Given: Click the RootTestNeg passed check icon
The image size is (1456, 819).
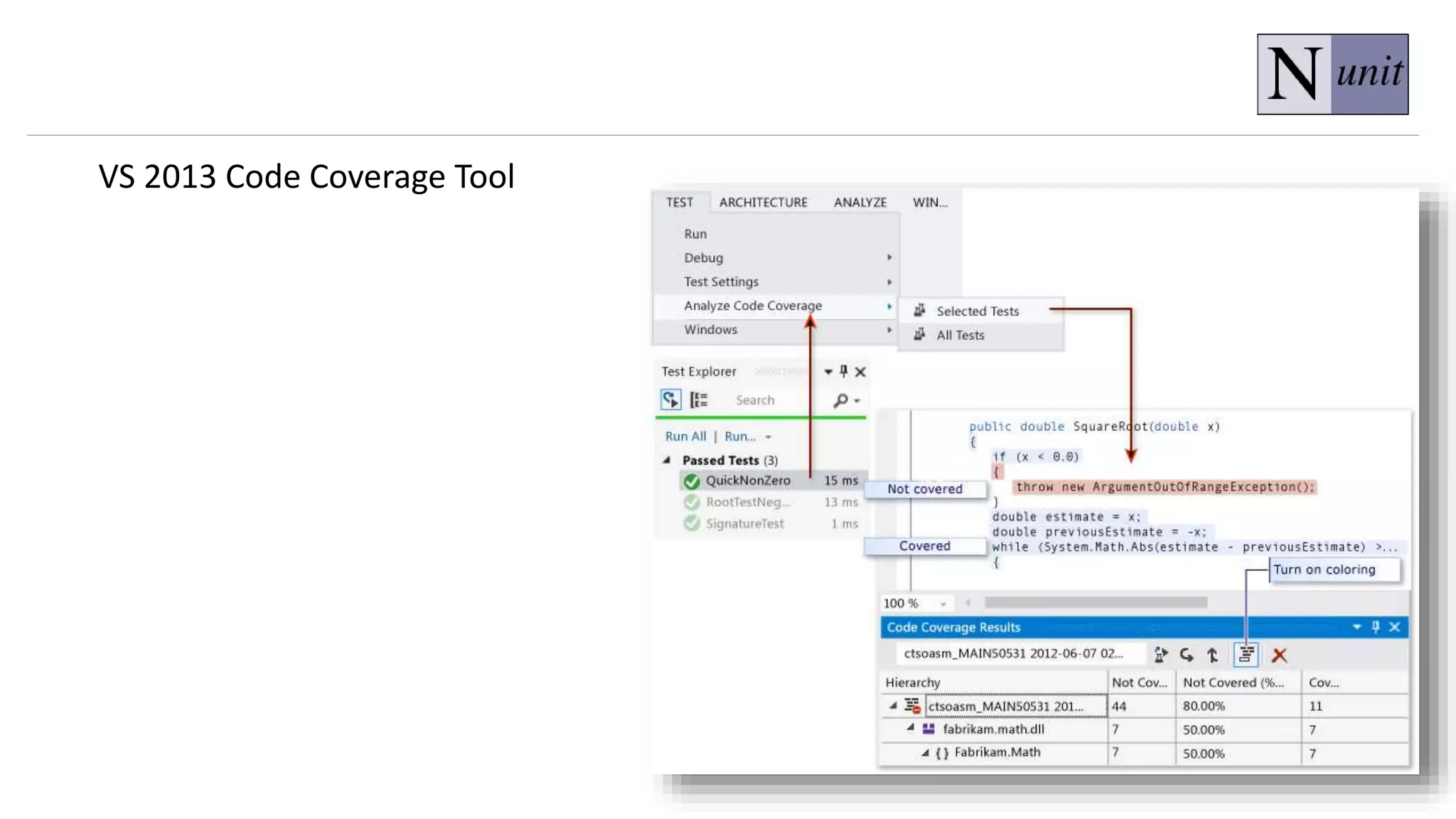Looking at the screenshot, I should 691,503.
